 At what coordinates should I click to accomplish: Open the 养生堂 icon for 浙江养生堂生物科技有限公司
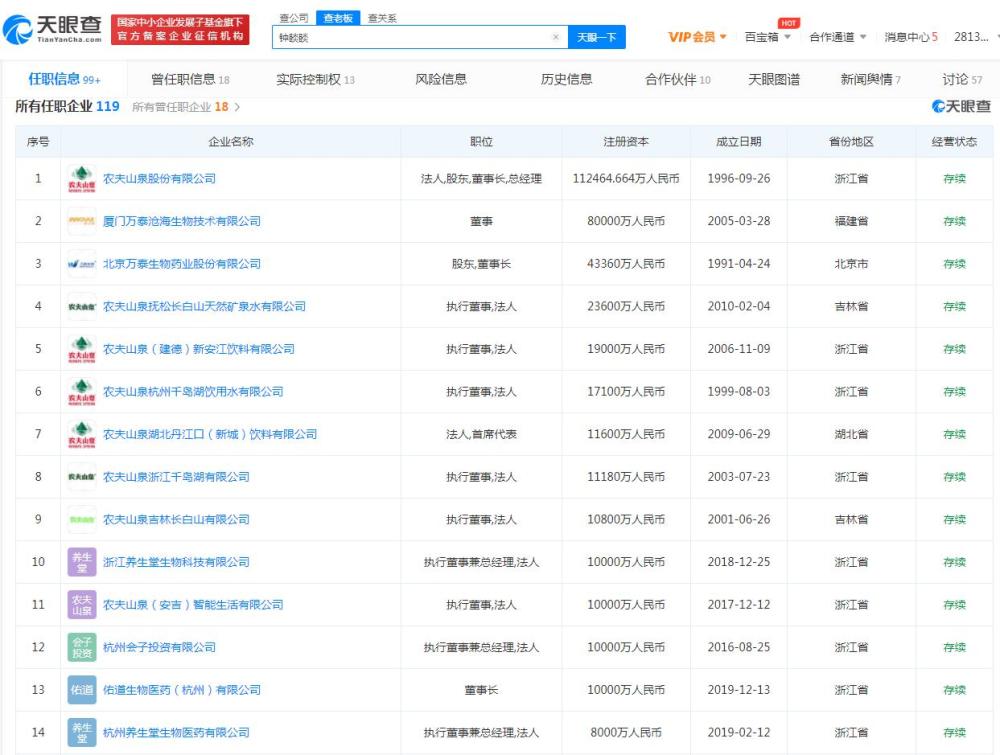pyautogui.click(x=82, y=562)
